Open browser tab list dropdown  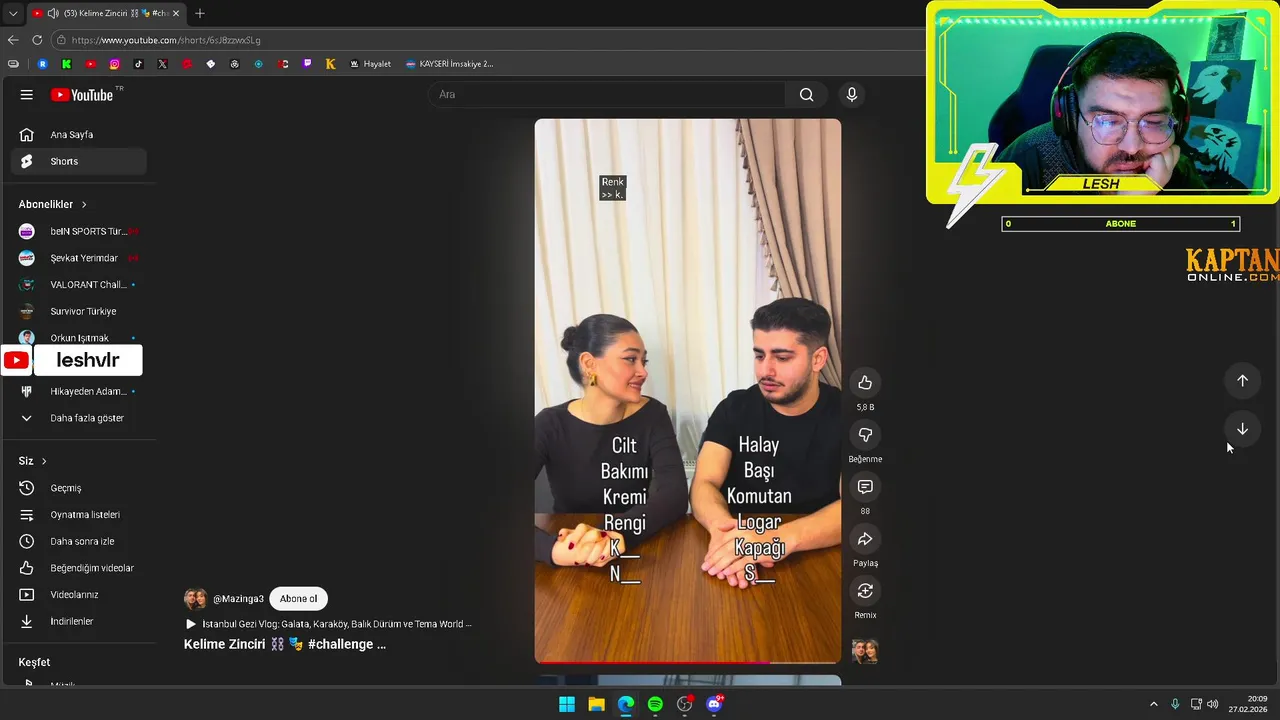click(x=13, y=13)
